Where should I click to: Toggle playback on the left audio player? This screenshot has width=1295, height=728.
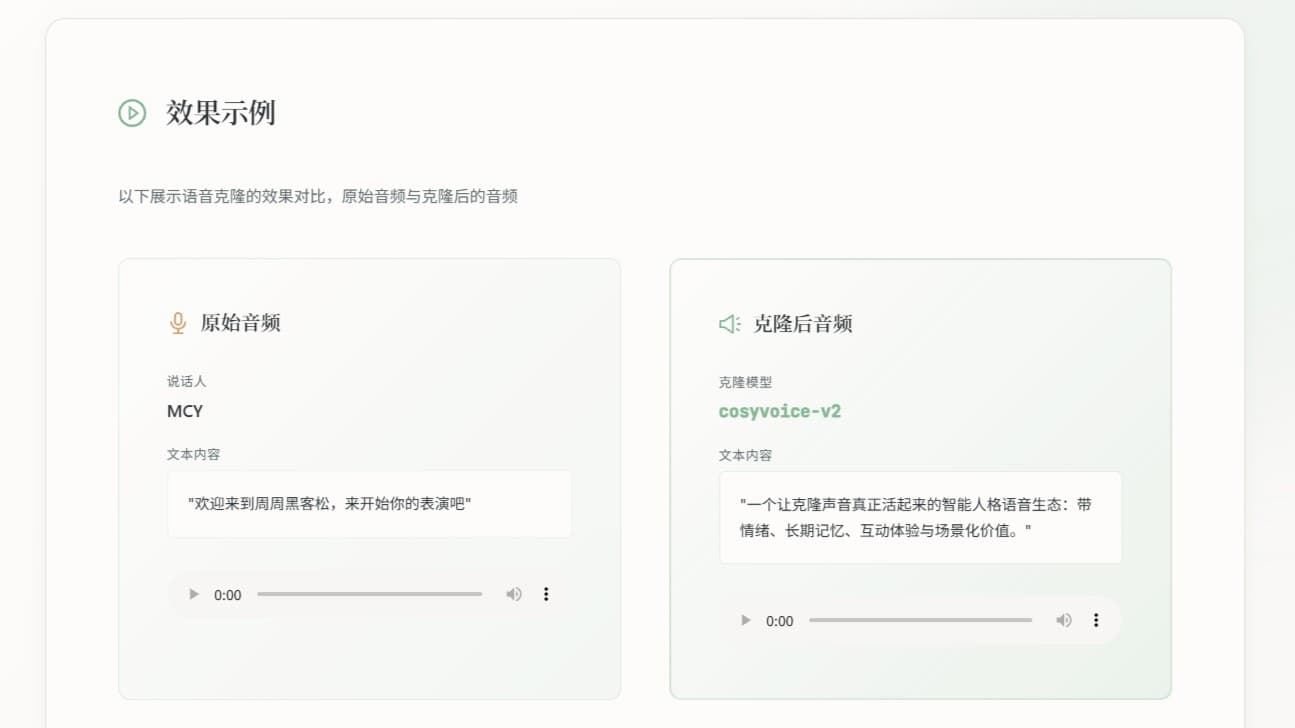tap(193, 594)
